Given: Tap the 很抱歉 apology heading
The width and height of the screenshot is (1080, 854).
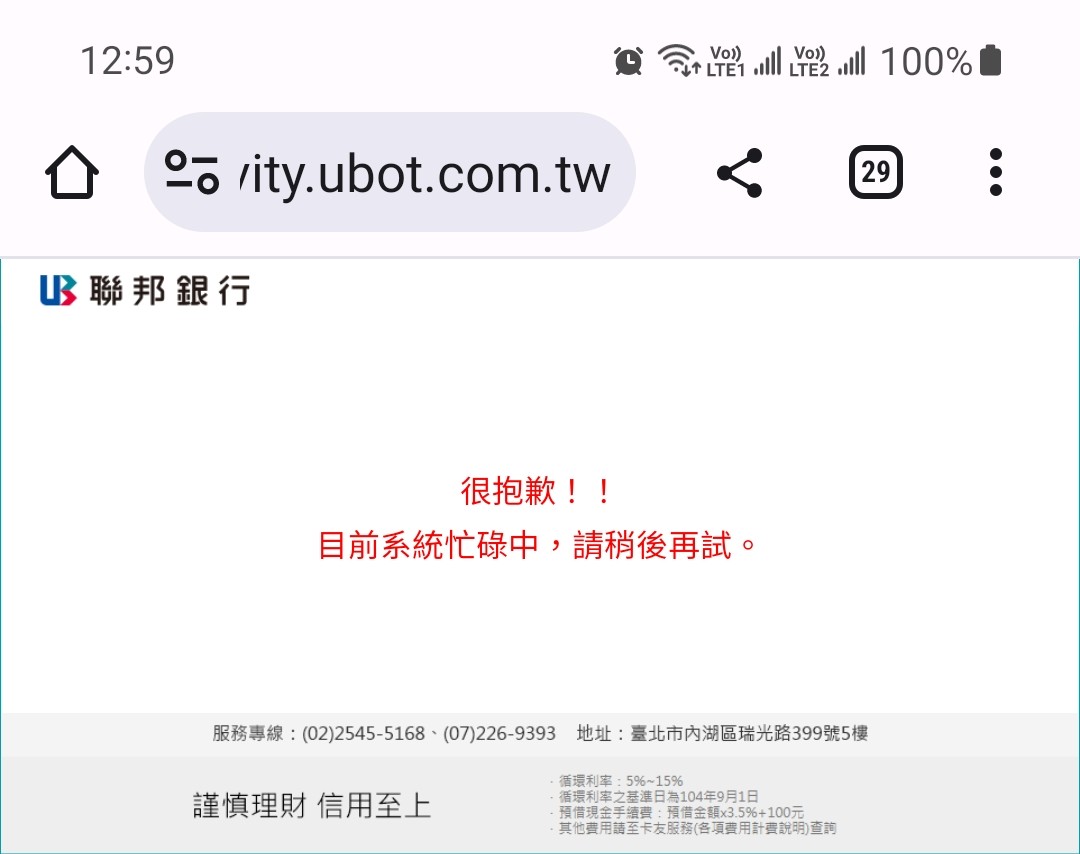Looking at the screenshot, I should pyautogui.click(x=536, y=491).
